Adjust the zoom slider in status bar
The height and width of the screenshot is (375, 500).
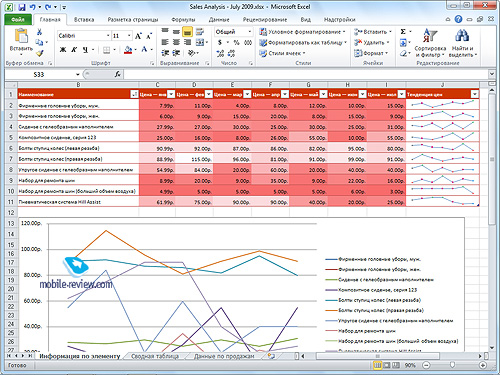[x=452, y=365]
